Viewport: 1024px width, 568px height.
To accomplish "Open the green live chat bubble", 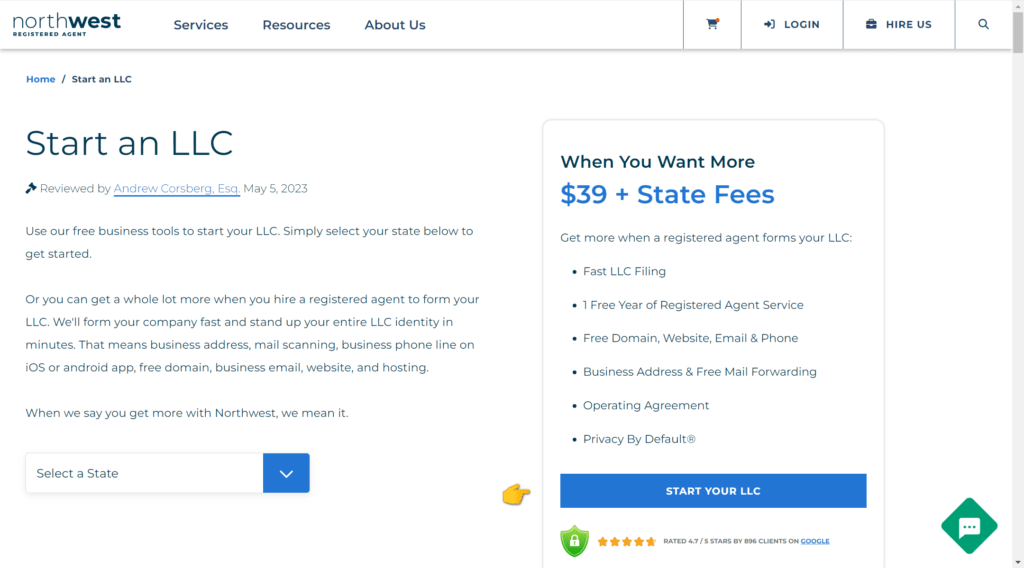I will point(968,526).
